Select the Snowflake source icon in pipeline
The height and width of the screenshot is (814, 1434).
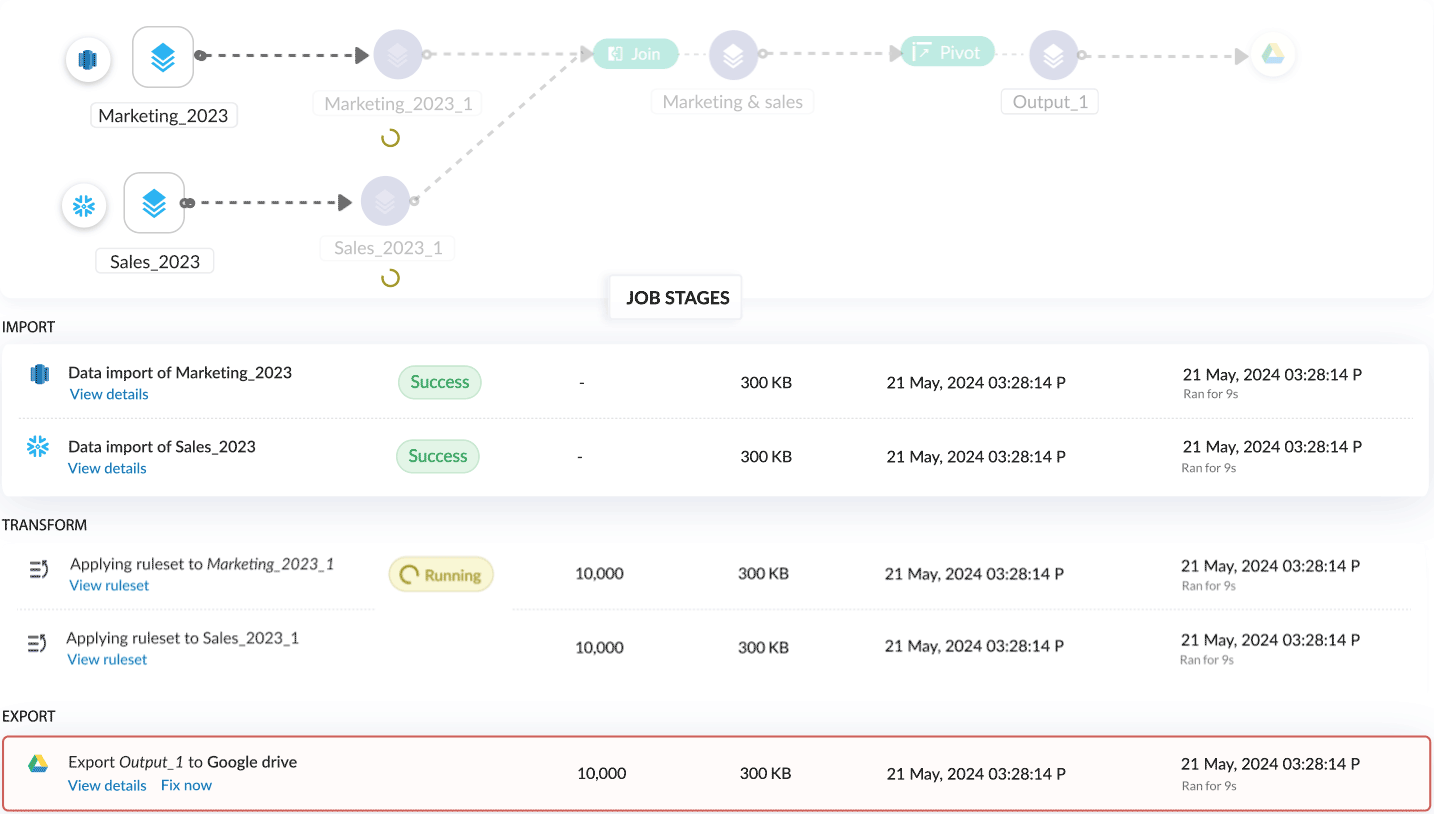84,207
